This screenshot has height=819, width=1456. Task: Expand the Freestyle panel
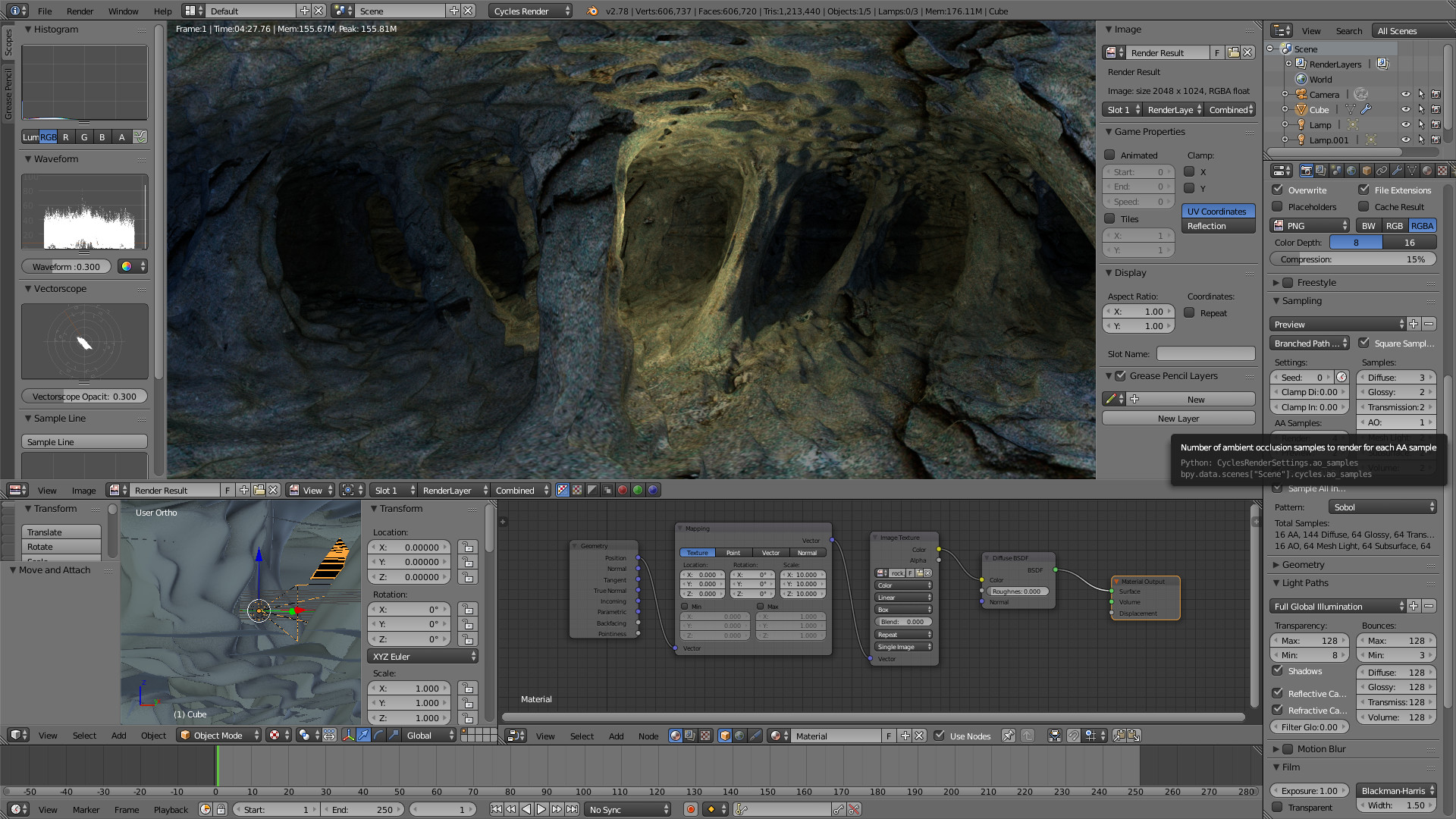click(x=1276, y=282)
